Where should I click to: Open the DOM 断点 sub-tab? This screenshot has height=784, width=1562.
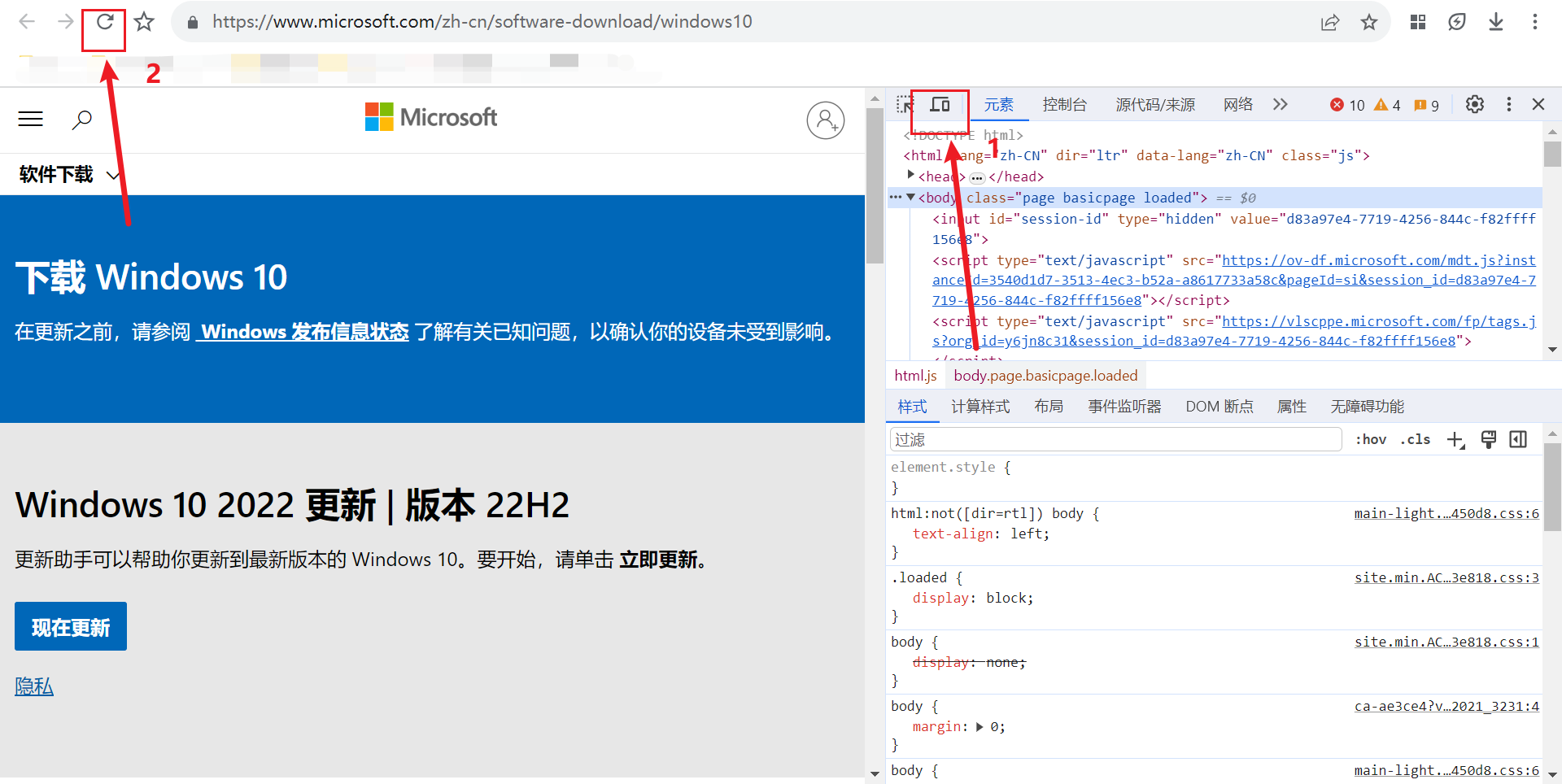pyautogui.click(x=1219, y=407)
